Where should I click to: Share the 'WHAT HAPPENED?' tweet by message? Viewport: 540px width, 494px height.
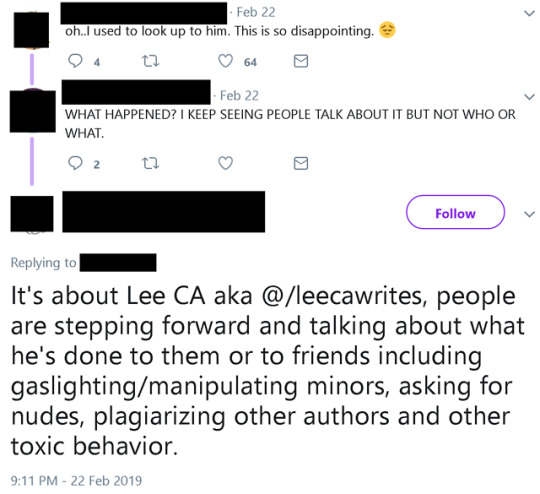point(301,163)
